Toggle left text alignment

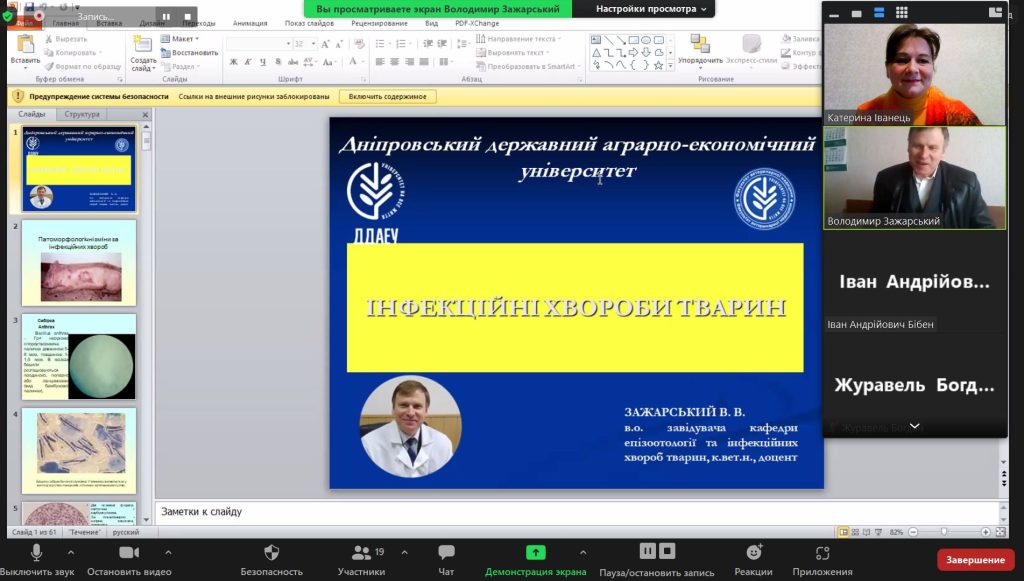(x=380, y=62)
